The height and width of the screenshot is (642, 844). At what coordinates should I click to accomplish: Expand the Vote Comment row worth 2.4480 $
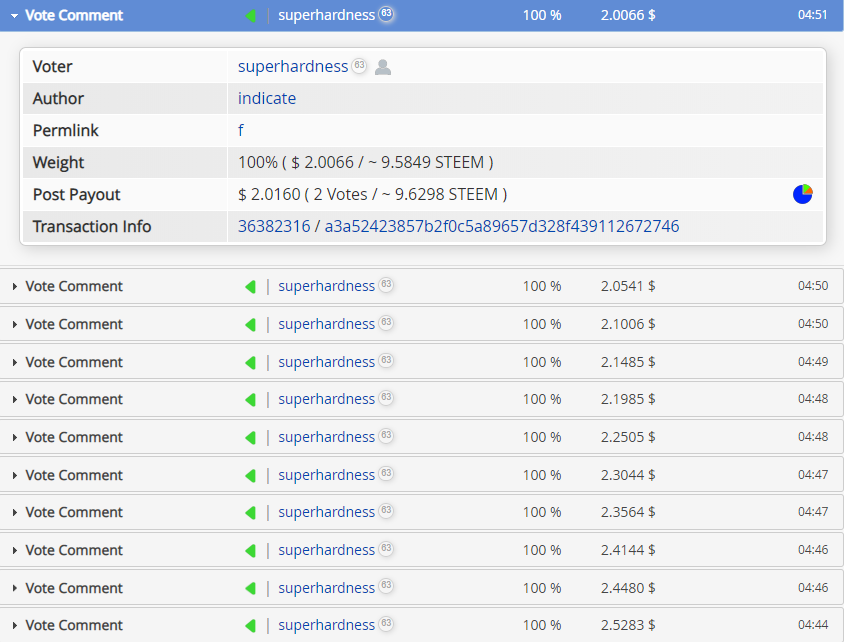421,588
